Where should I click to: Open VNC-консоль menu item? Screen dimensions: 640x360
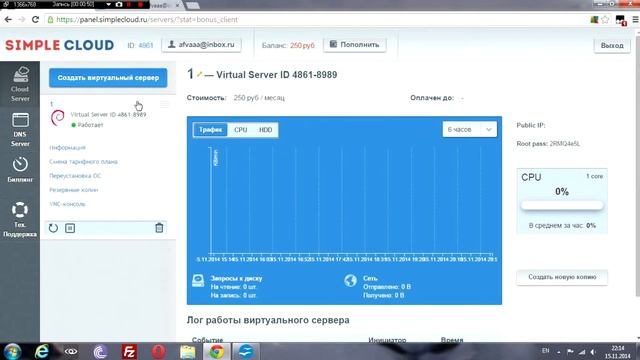(x=67, y=204)
